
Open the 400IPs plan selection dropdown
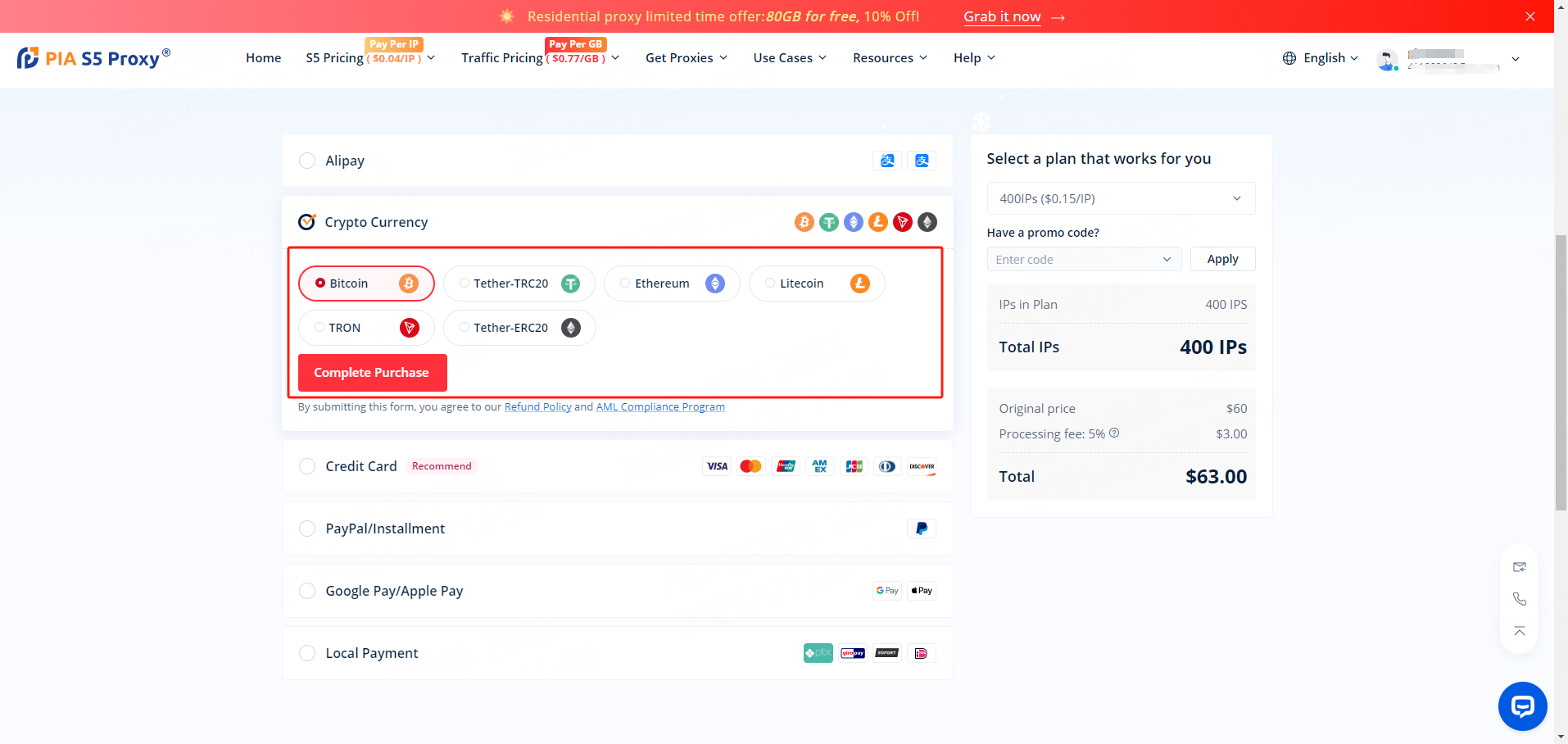tap(1120, 198)
